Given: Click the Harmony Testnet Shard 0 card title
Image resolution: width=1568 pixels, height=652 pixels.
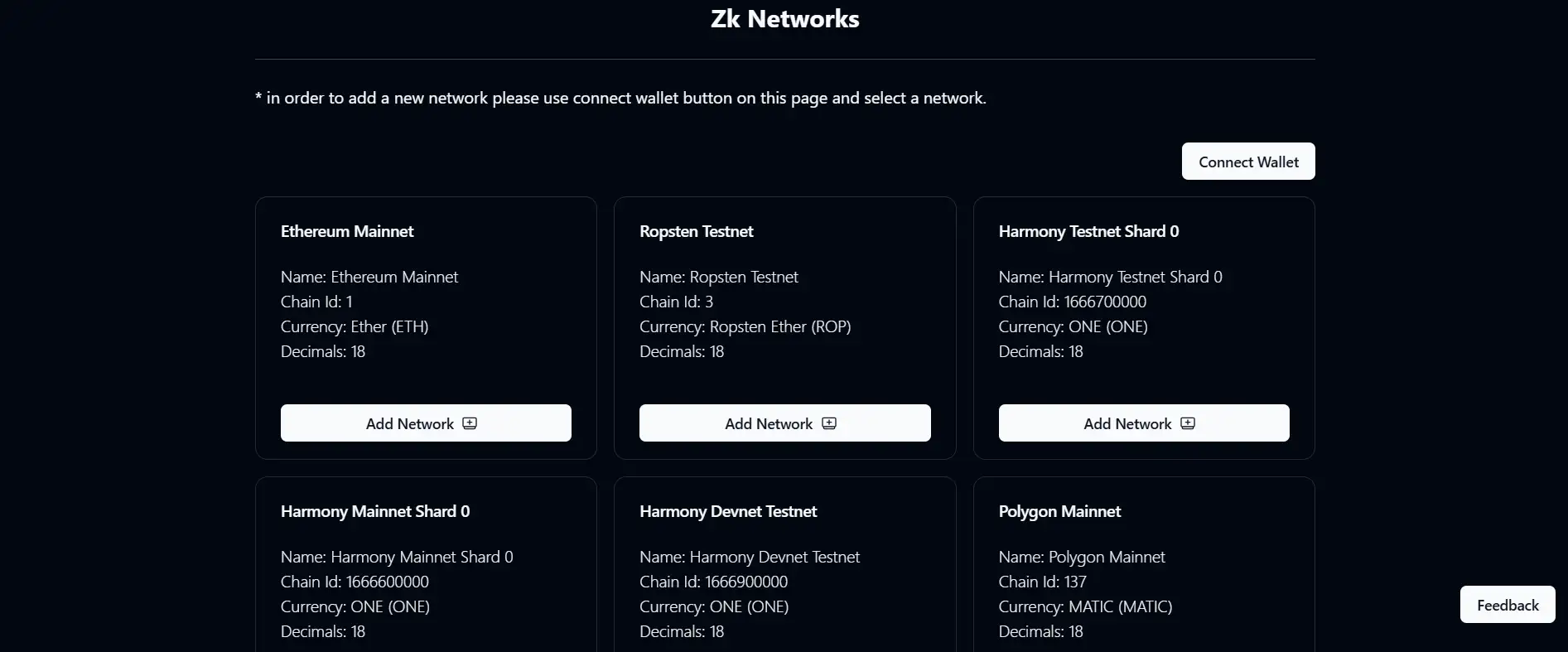Looking at the screenshot, I should [1088, 231].
